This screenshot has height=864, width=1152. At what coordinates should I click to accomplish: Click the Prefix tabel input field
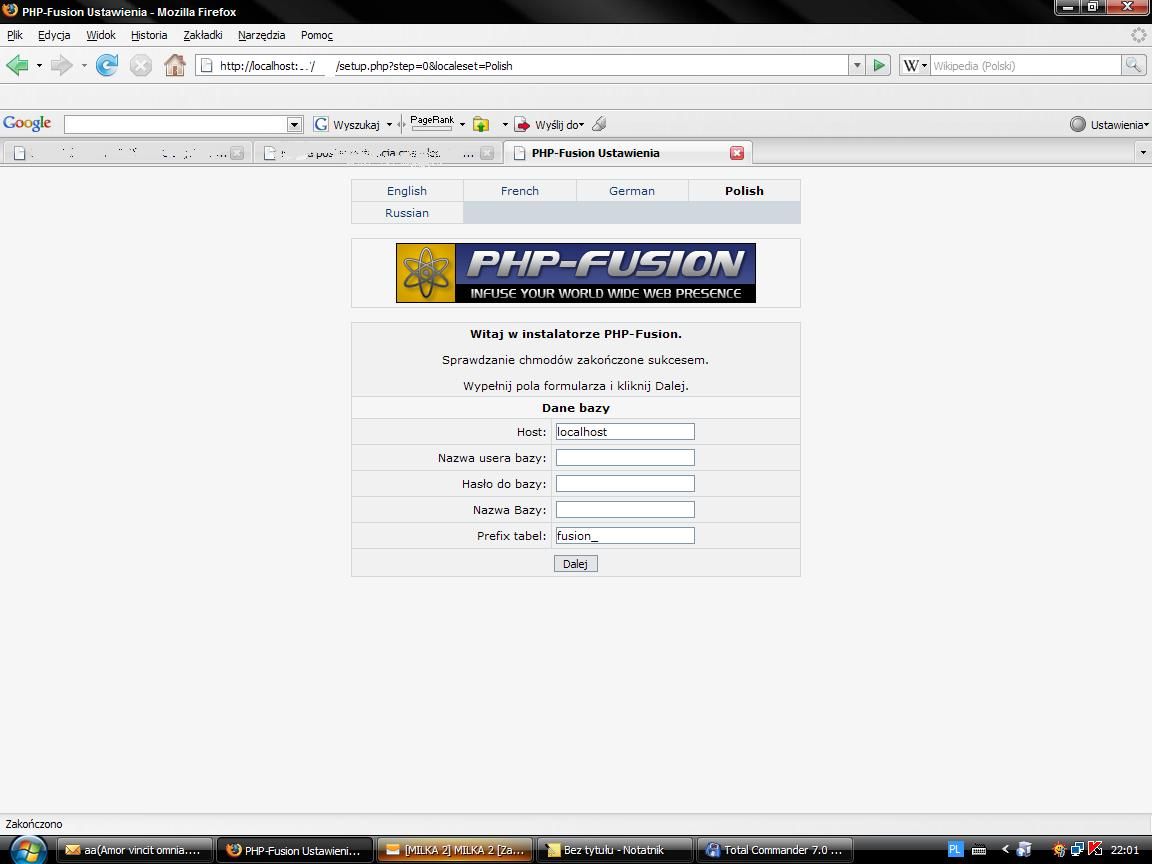coord(625,536)
